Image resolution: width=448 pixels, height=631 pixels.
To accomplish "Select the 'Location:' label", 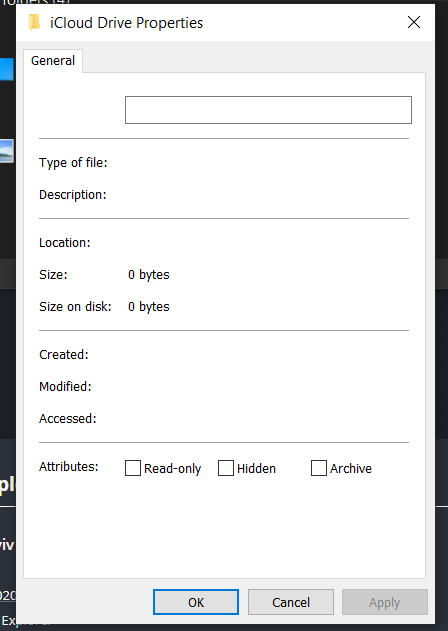I will (65, 243).
